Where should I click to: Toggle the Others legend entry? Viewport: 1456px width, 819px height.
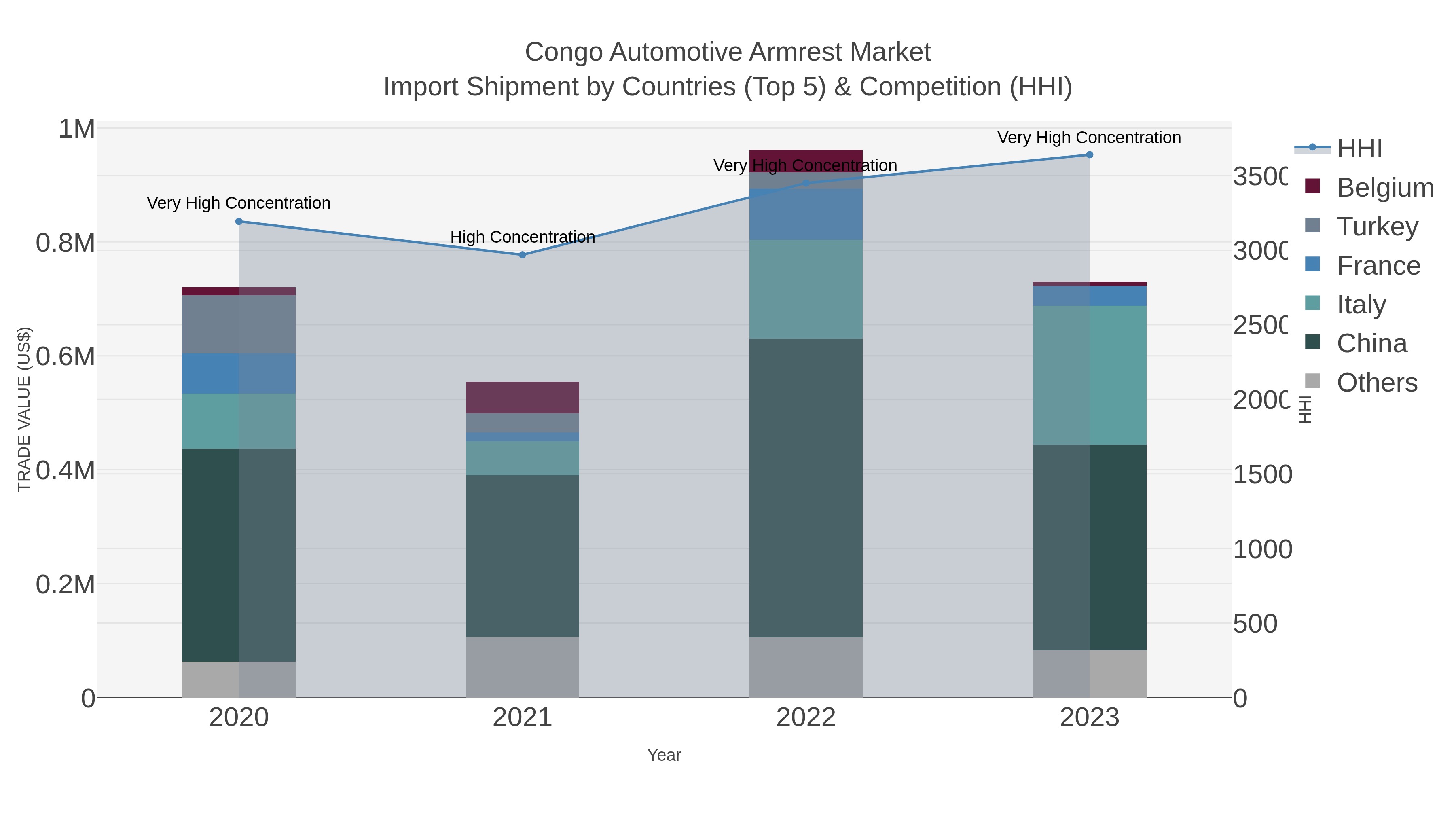tap(1361, 382)
